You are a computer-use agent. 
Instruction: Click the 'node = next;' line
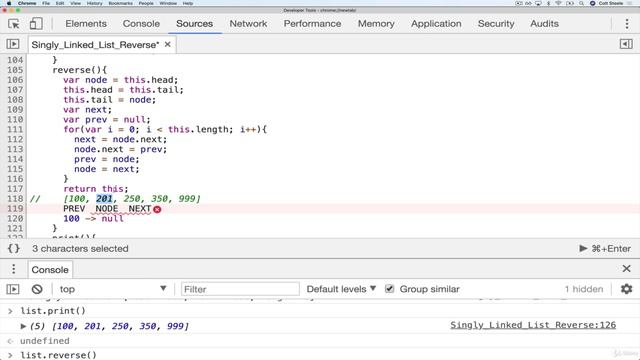[x=107, y=169]
